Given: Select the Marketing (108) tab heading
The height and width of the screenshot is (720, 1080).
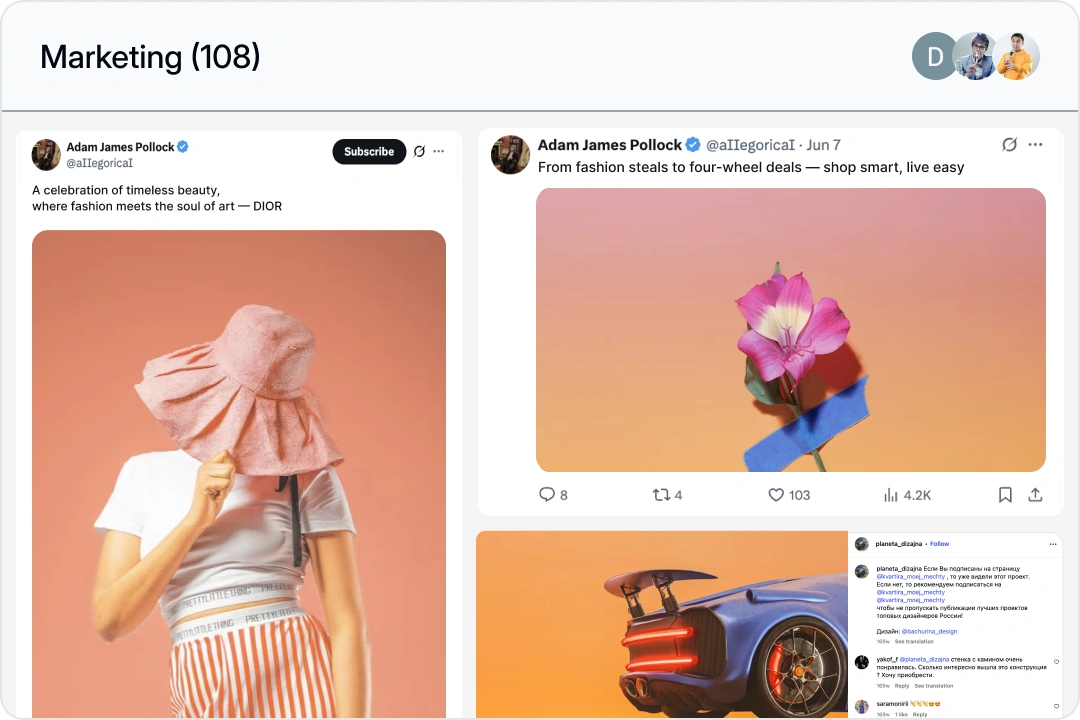Looking at the screenshot, I should point(149,57).
